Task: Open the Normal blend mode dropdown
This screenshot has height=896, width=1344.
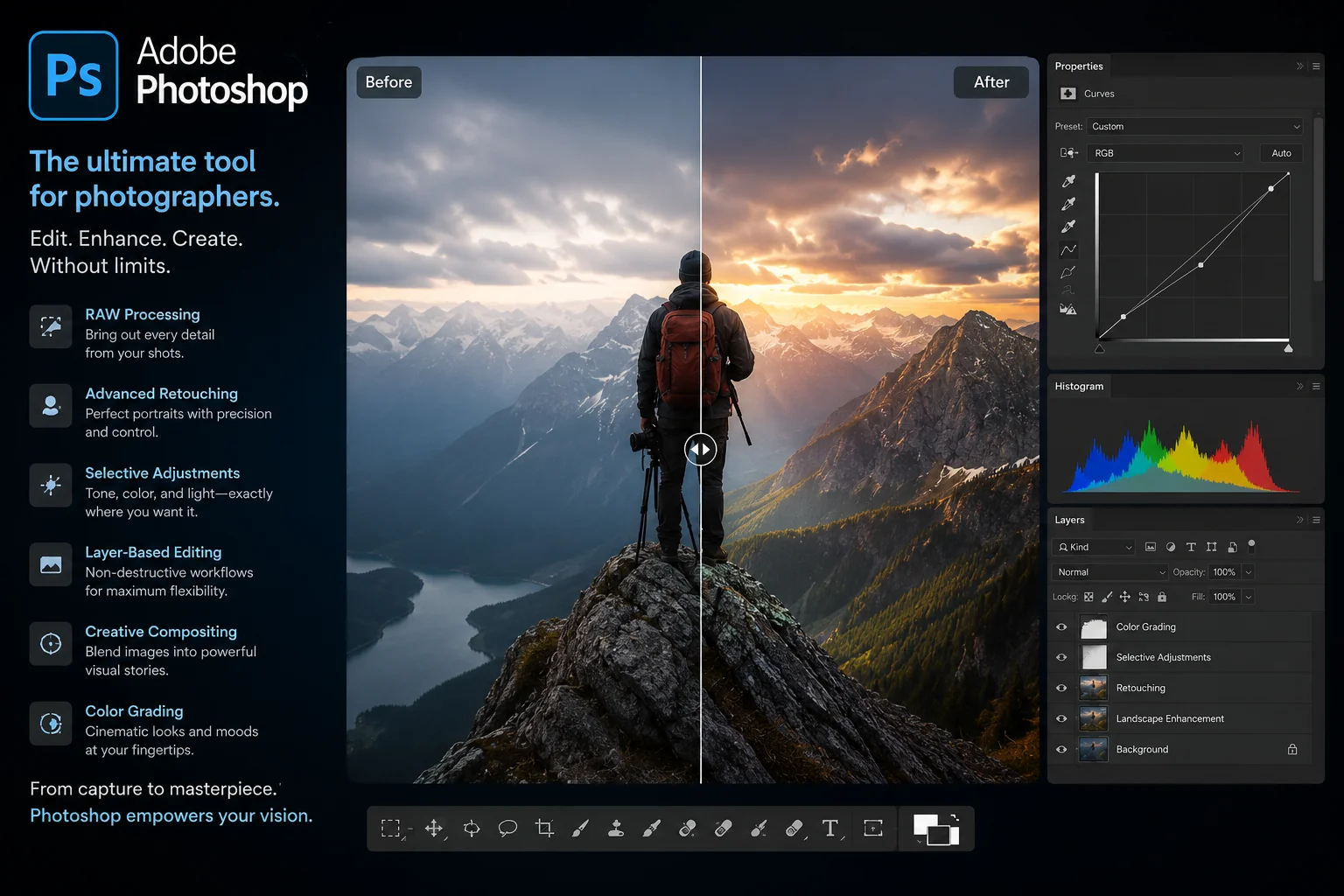Action: (x=1110, y=572)
